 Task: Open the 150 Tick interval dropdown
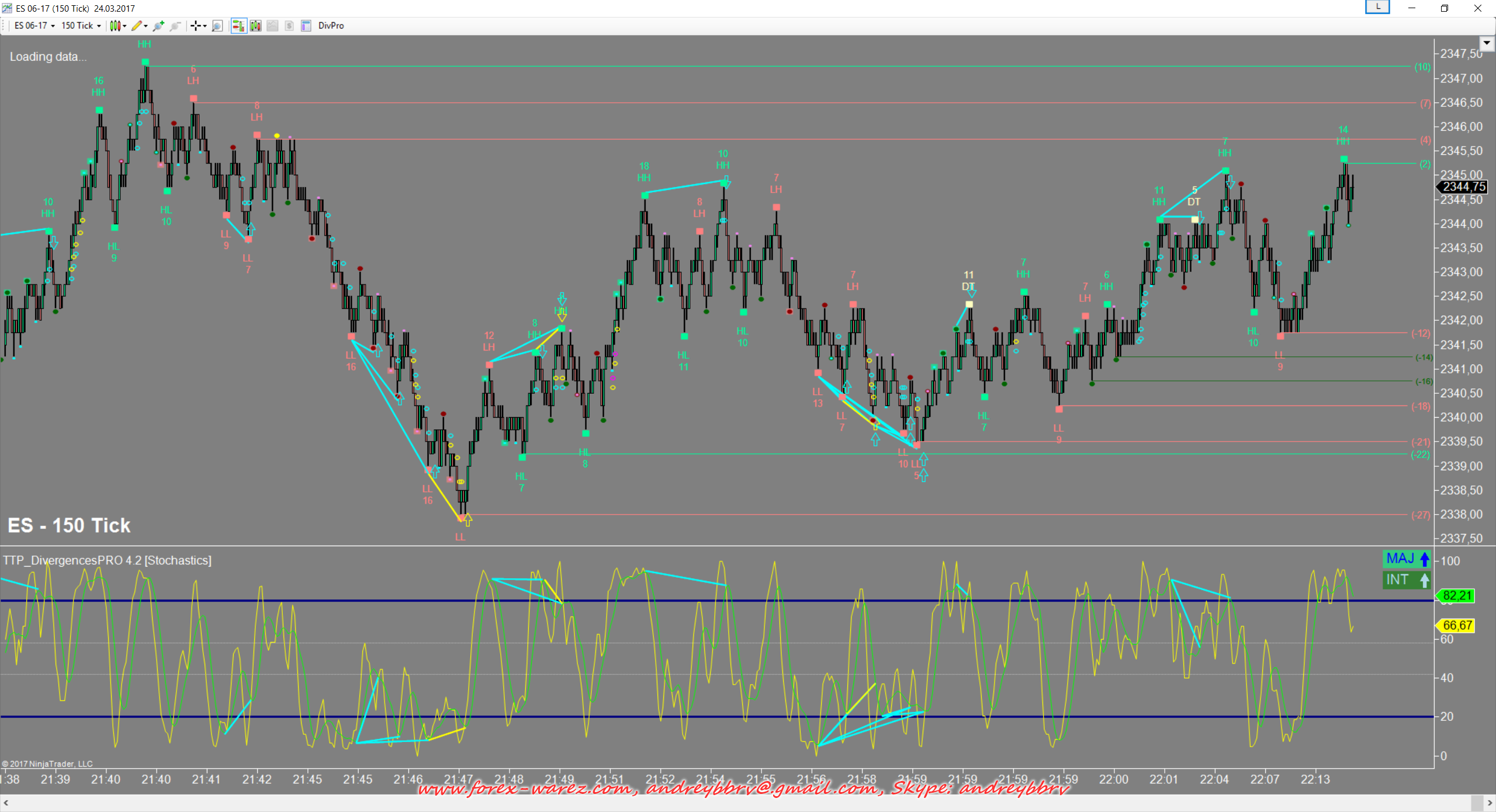(x=81, y=26)
